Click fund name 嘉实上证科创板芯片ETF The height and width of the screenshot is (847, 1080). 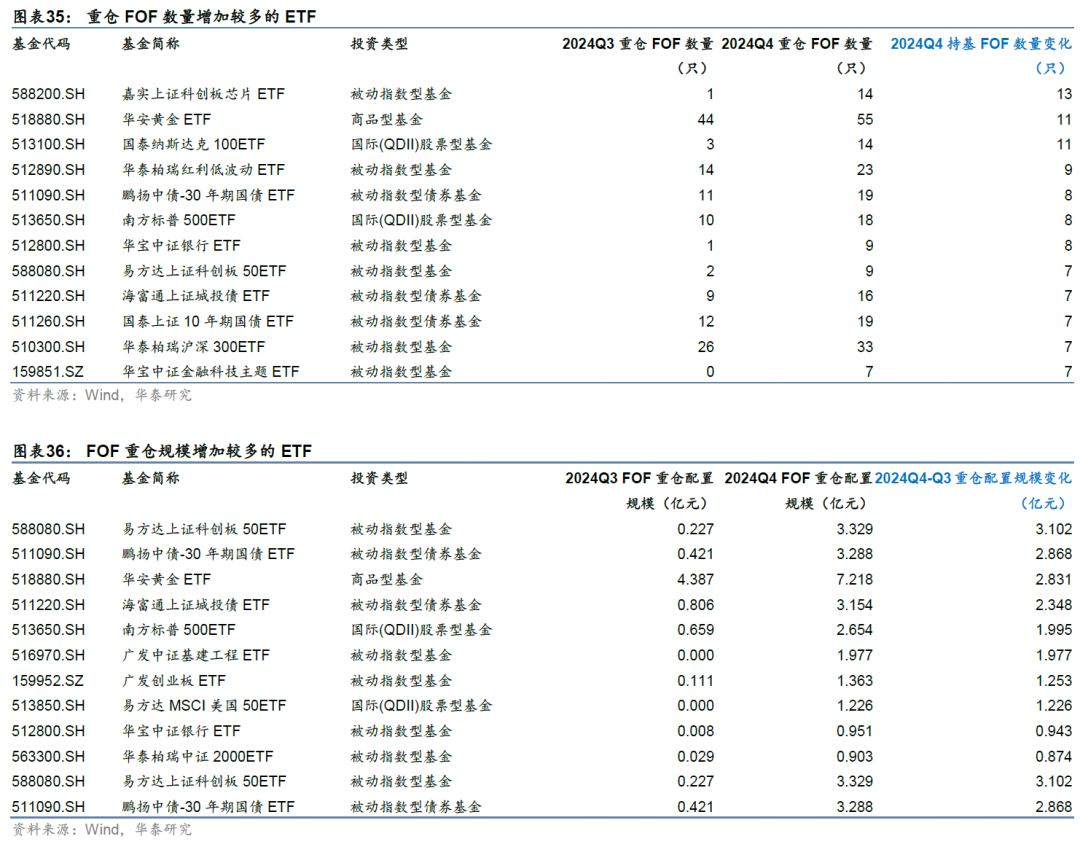point(203,94)
